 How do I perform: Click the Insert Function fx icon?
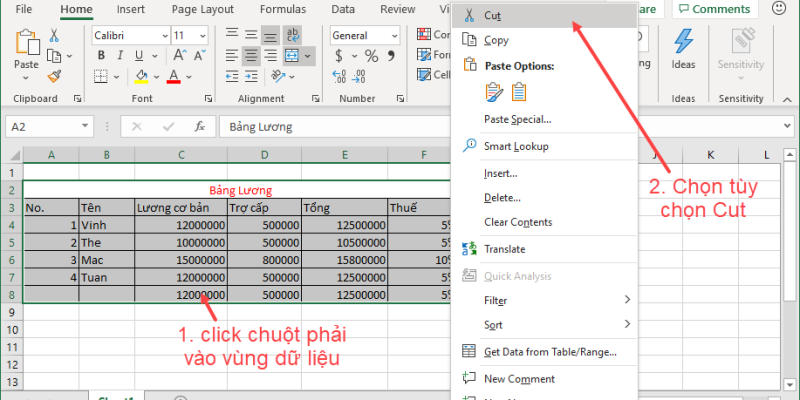tap(200, 127)
